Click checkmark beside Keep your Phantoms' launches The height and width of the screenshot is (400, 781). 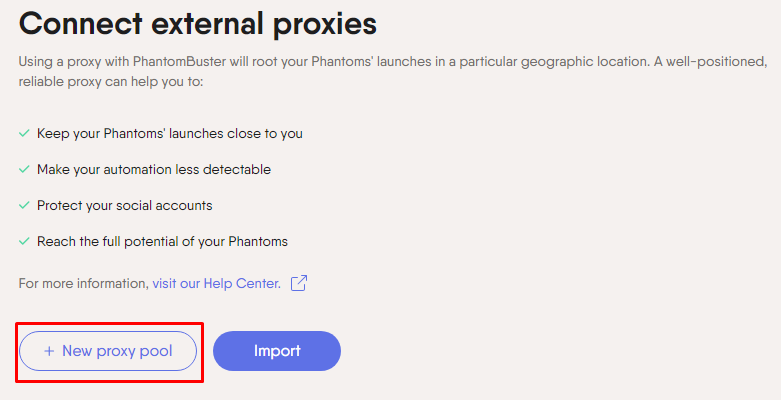[x=24, y=133]
